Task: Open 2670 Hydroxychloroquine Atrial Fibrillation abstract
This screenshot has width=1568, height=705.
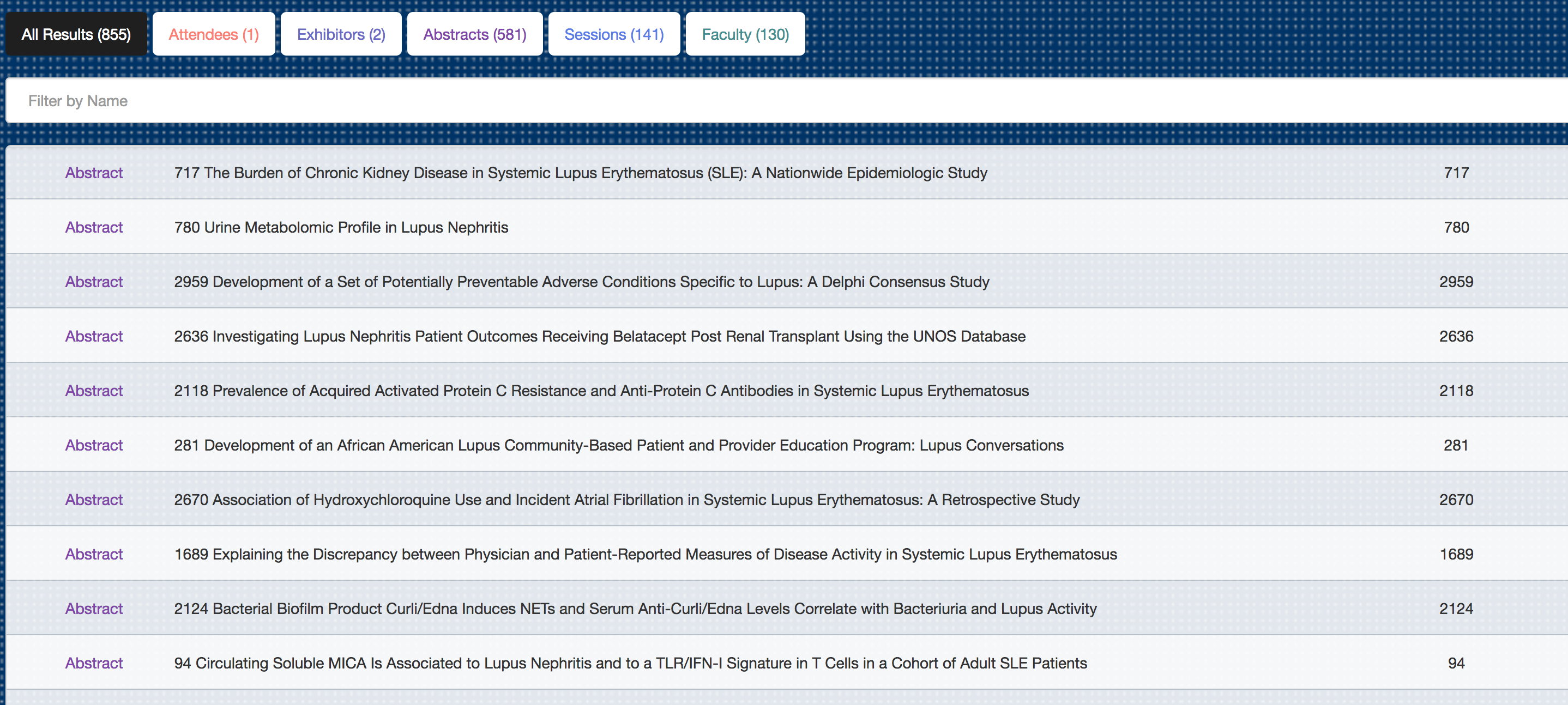Action: 626,500
